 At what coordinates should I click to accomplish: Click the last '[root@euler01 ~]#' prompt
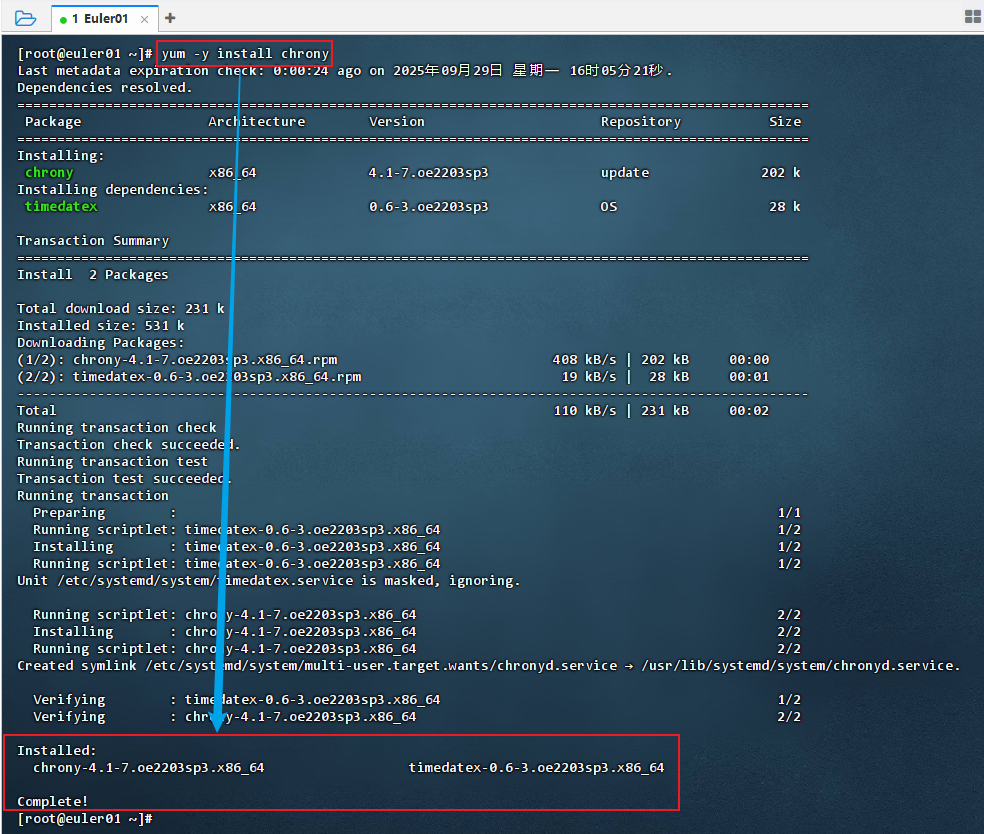click(x=85, y=819)
